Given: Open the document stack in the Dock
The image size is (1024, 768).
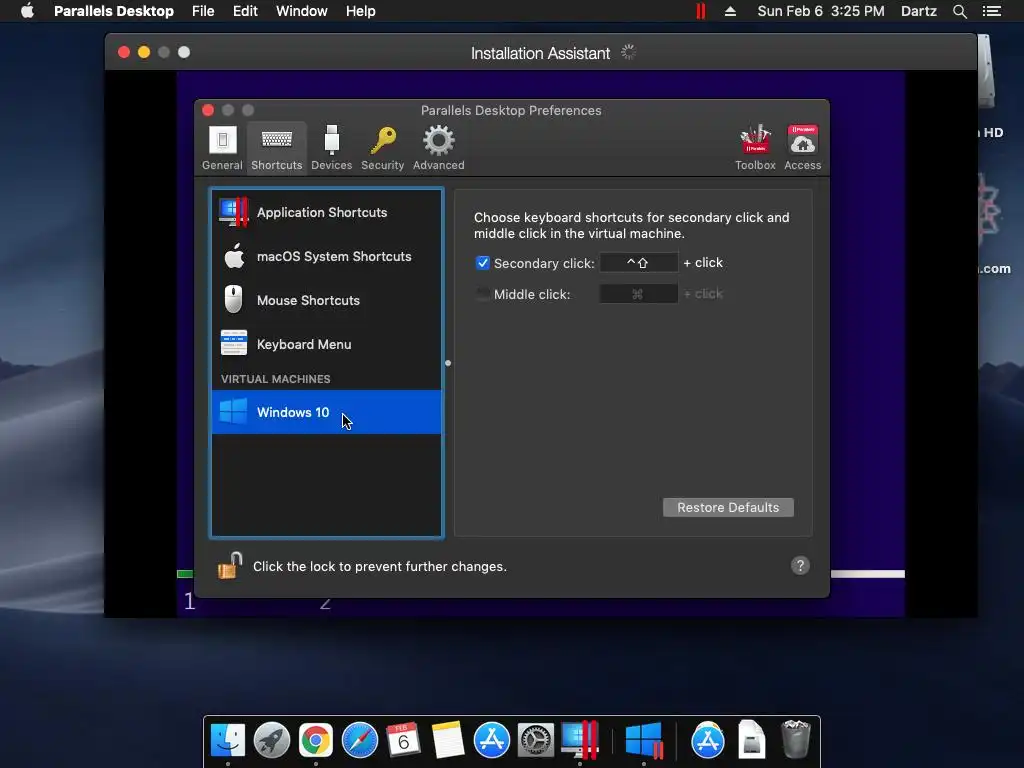Looking at the screenshot, I should point(752,740).
